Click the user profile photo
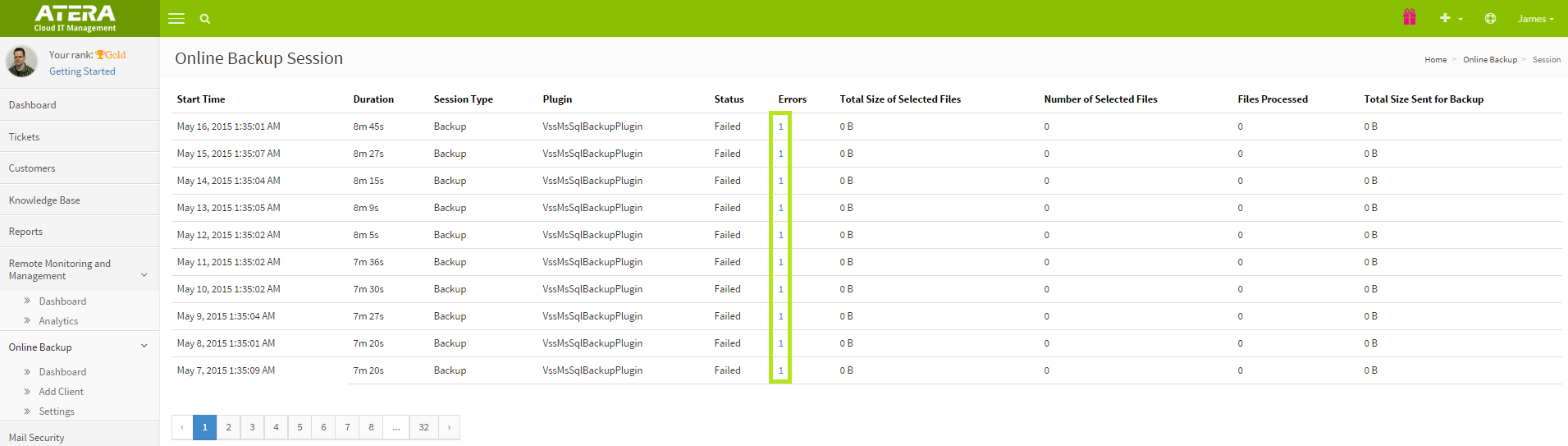 [22, 62]
